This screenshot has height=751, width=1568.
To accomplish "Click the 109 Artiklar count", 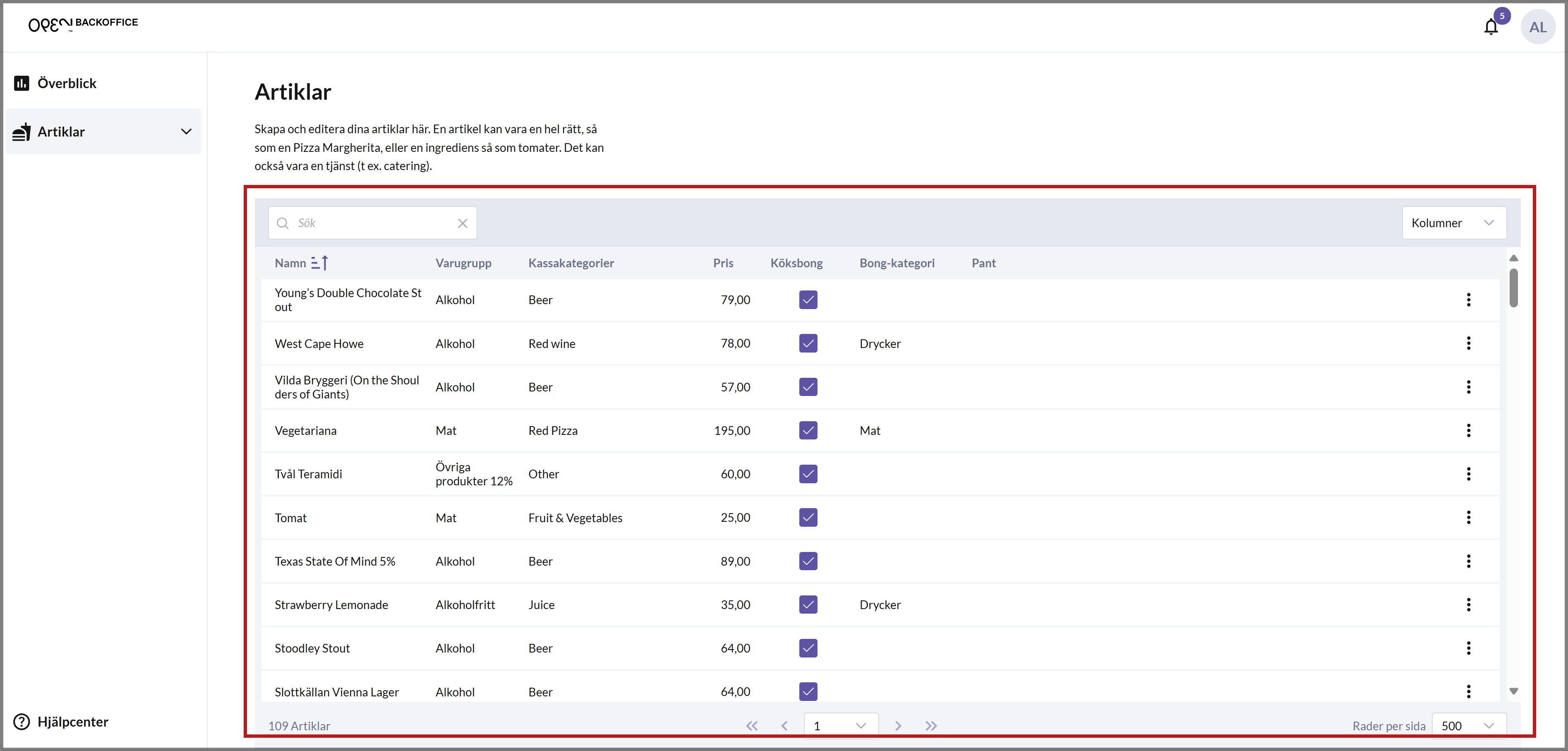I will (299, 725).
